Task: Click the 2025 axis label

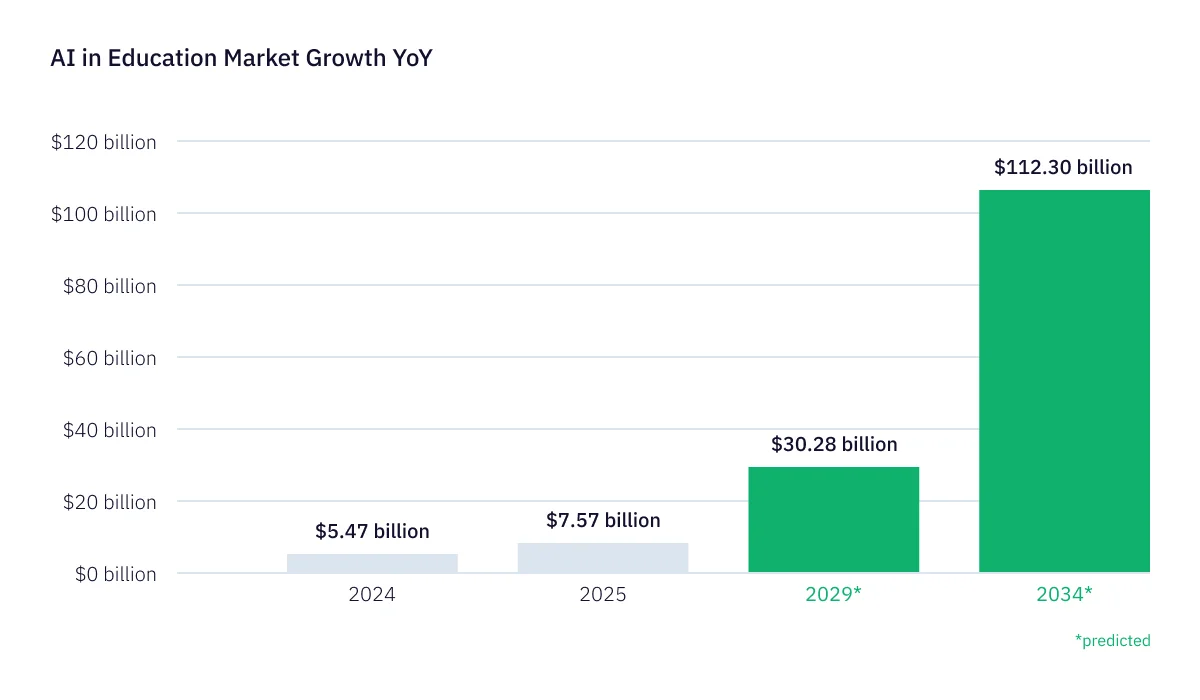Action: pos(602,594)
